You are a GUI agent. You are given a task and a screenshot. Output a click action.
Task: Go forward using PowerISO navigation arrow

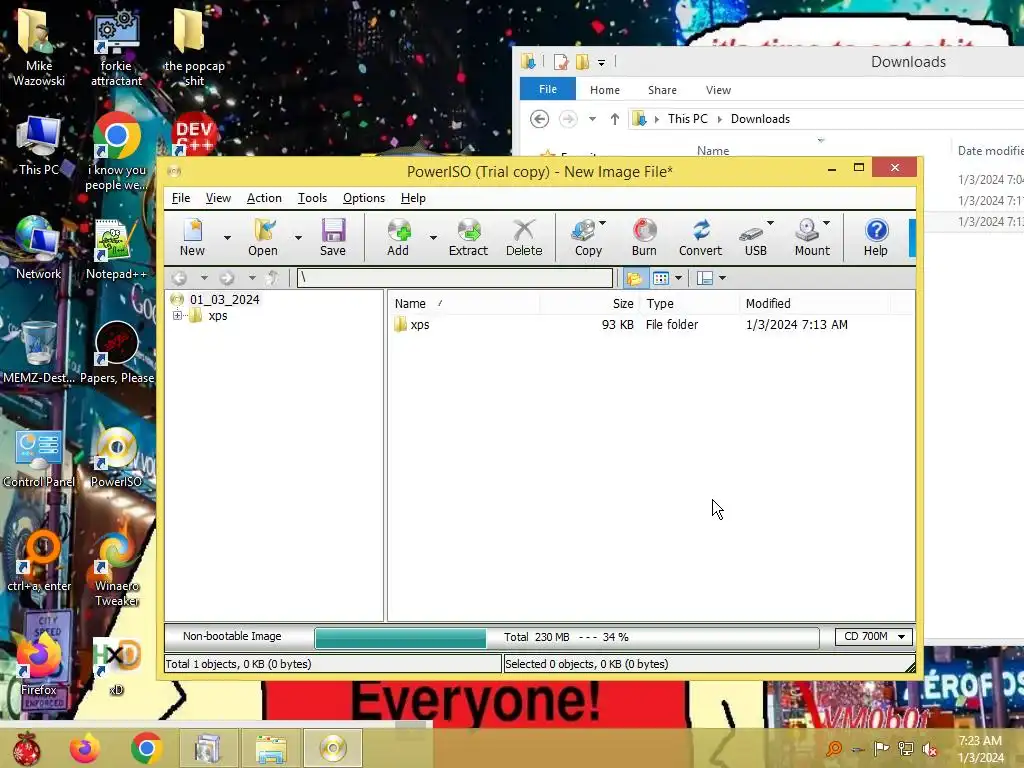coord(227,278)
